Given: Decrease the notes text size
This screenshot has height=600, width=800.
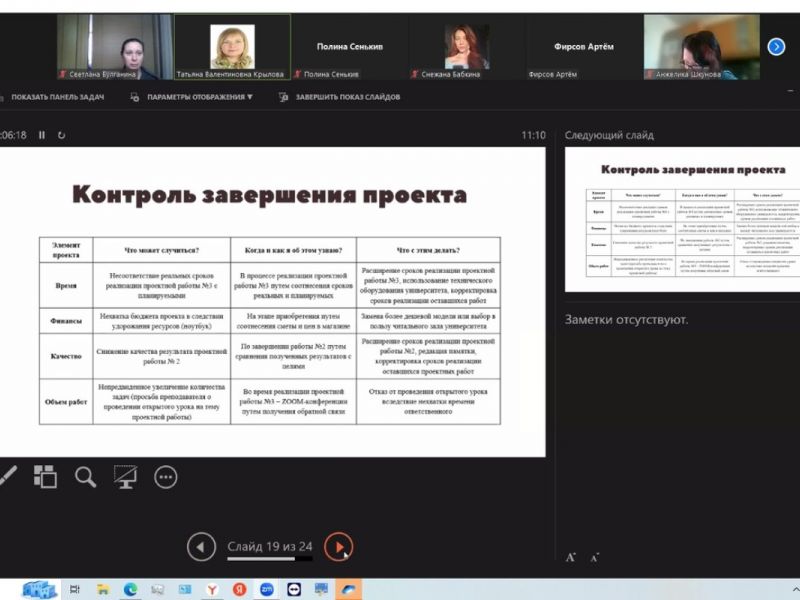Looking at the screenshot, I should coord(595,557).
